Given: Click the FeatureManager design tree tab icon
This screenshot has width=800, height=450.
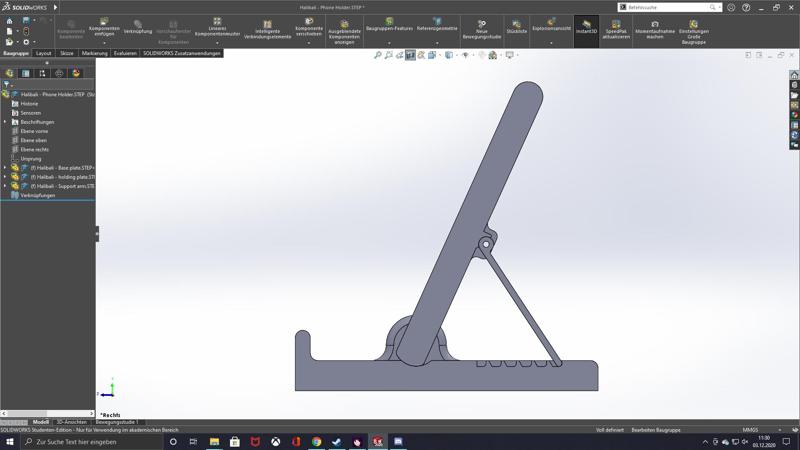Looking at the screenshot, I should pos(9,73).
